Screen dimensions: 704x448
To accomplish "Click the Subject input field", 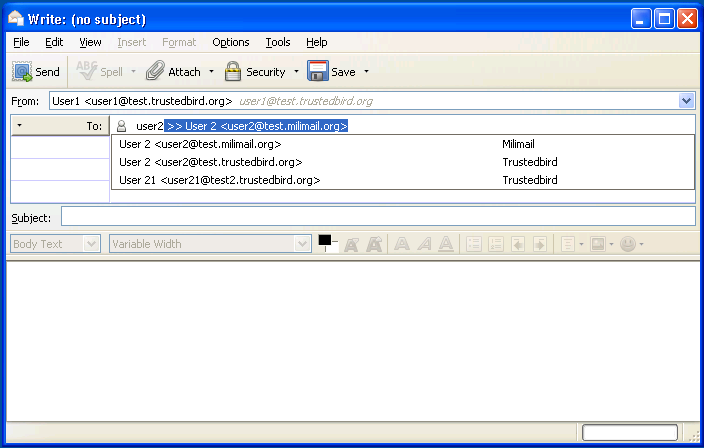I will pos(378,216).
